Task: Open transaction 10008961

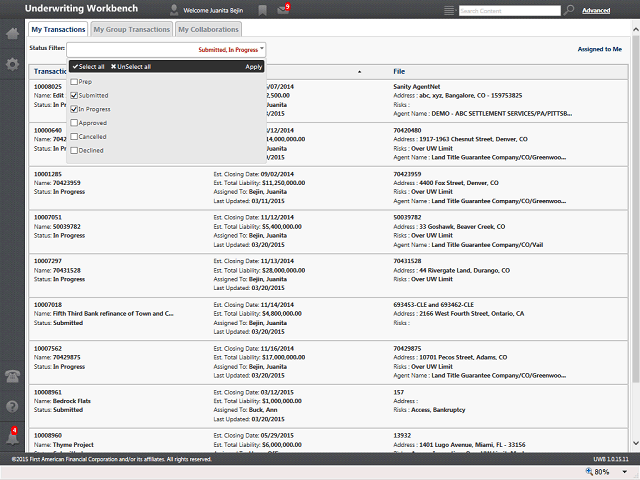Action: pyautogui.click(x=48, y=392)
